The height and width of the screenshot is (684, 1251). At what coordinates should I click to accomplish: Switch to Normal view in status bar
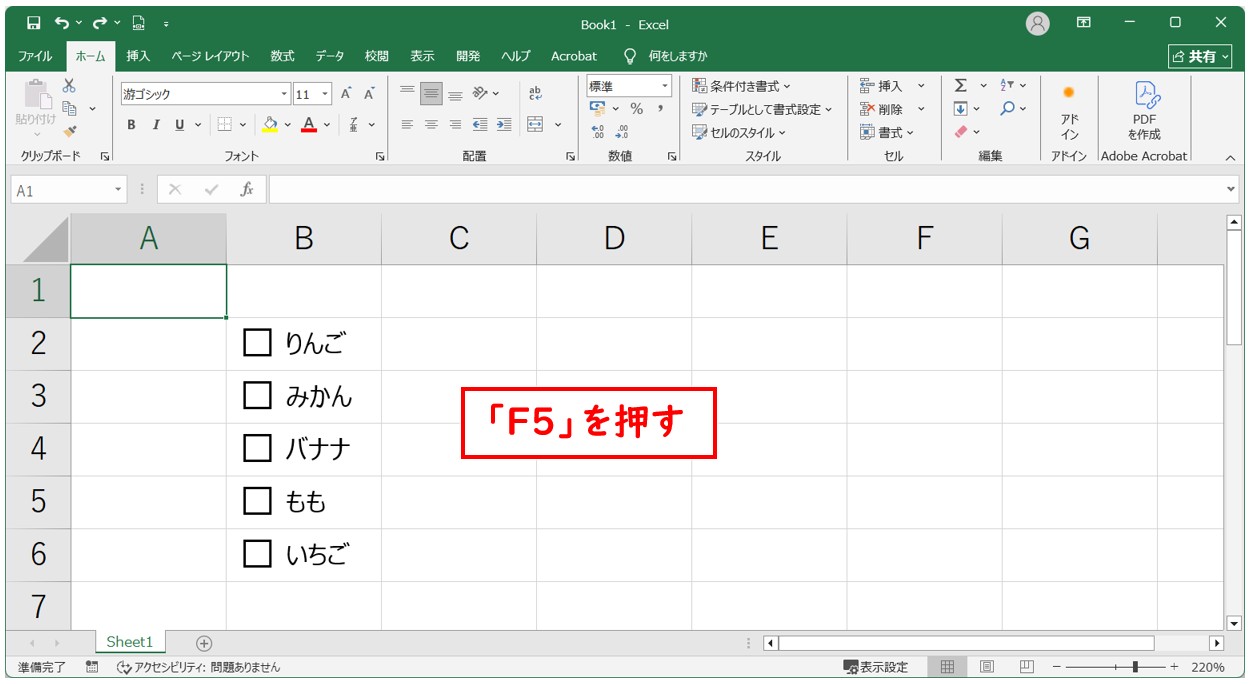coord(947,667)
